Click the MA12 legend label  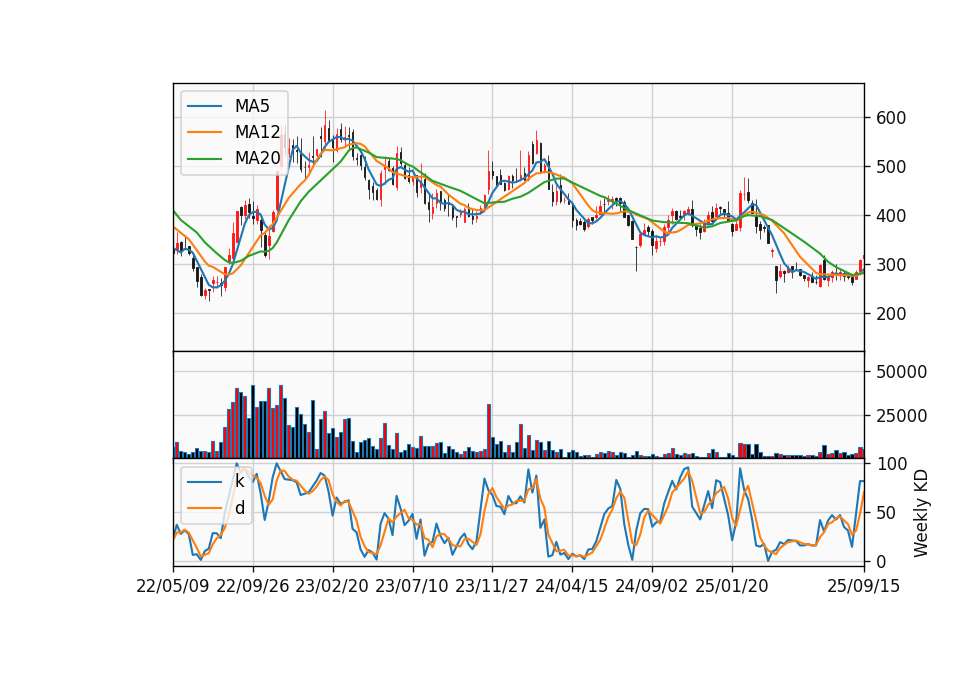[x=257, y=132]
